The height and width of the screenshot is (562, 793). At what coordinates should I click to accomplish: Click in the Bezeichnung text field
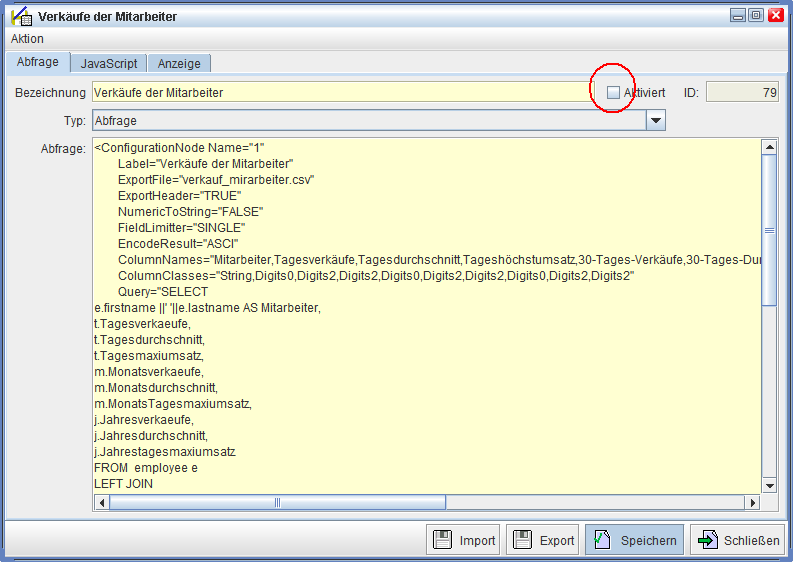[340, 92]
